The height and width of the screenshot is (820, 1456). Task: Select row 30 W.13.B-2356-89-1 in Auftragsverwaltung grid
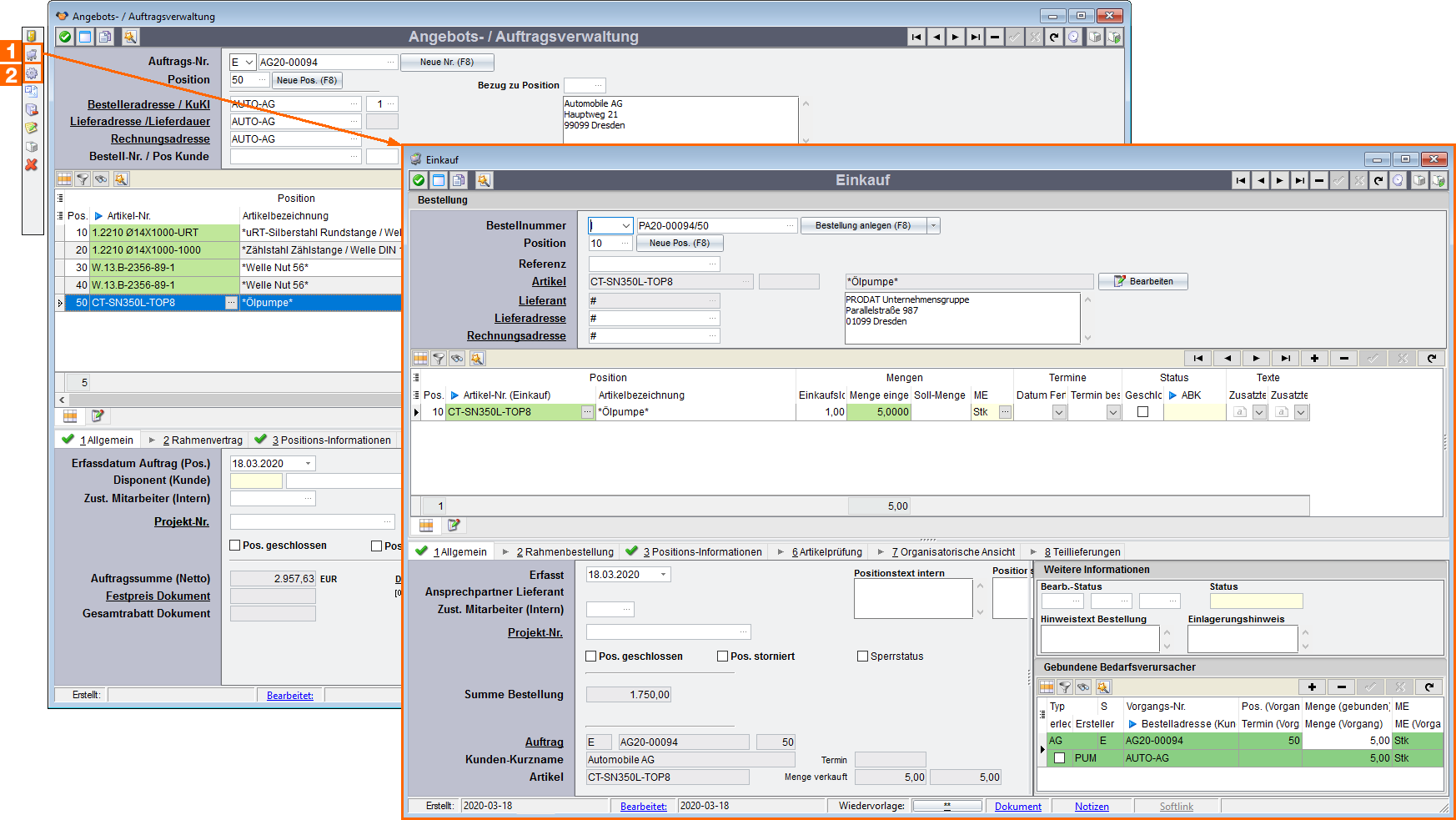pos(228,268)
